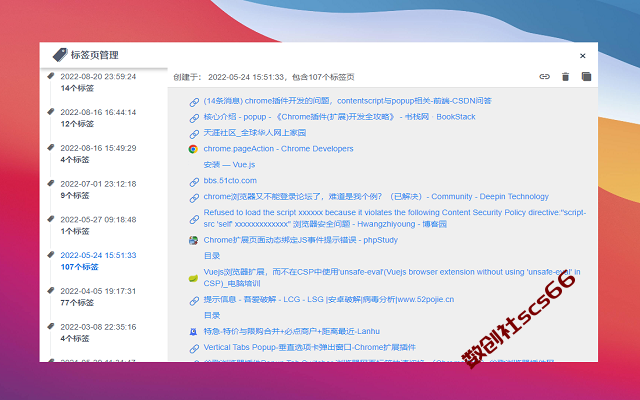Click the tag icon next to 2022-08-16 16:44:14
Viewport: 640px width, 400px height.
(51, 111)
